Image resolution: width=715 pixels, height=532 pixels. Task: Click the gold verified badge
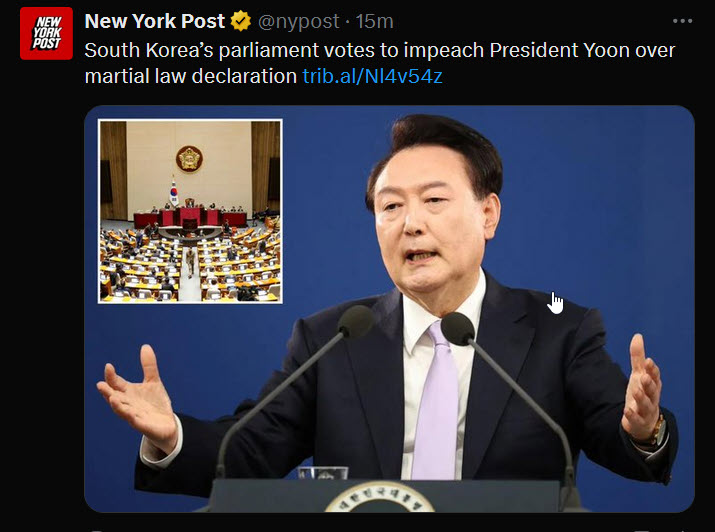(241, 21)
